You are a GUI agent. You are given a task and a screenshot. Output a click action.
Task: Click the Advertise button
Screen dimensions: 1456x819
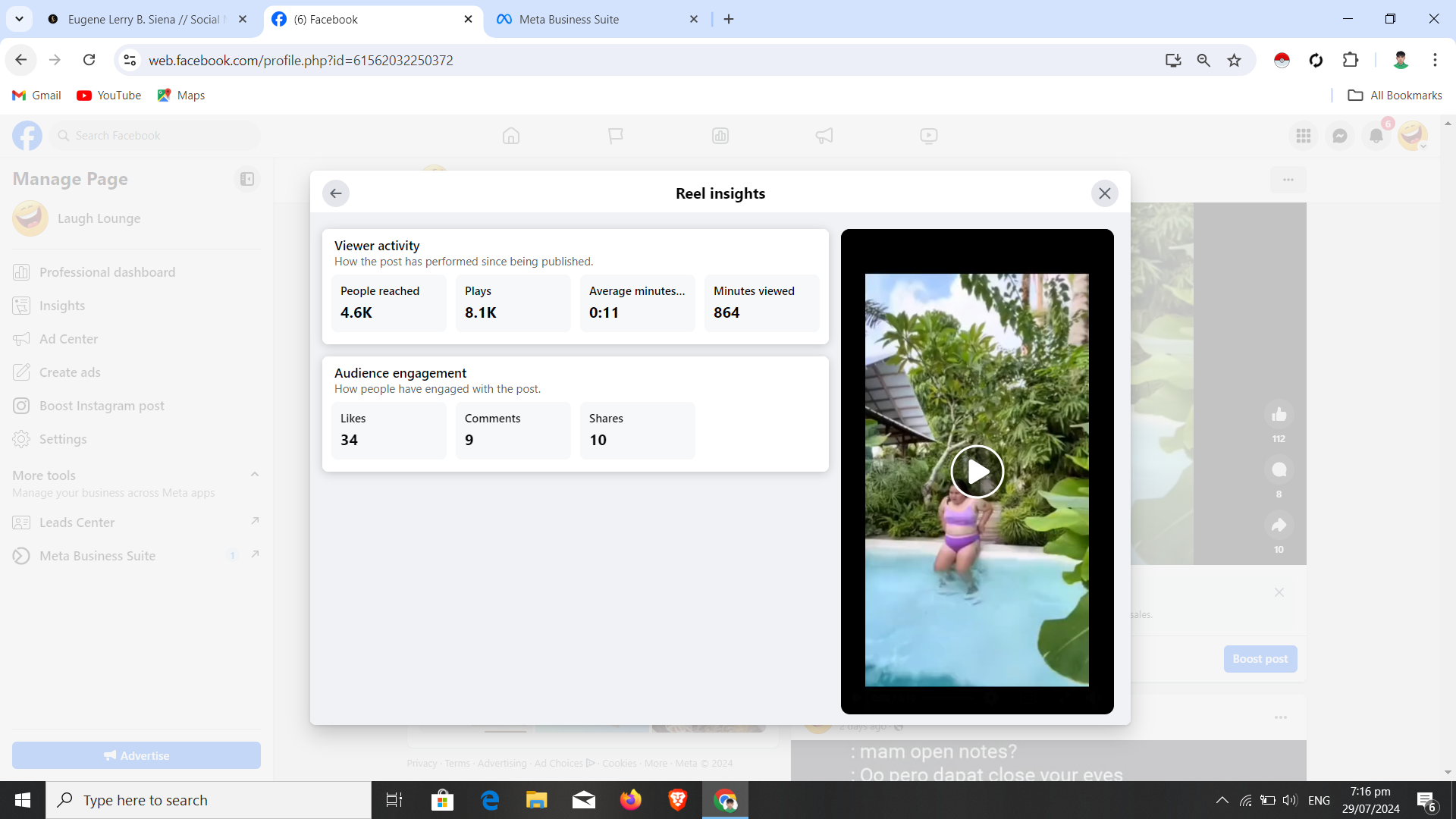(x=136, y=755)
